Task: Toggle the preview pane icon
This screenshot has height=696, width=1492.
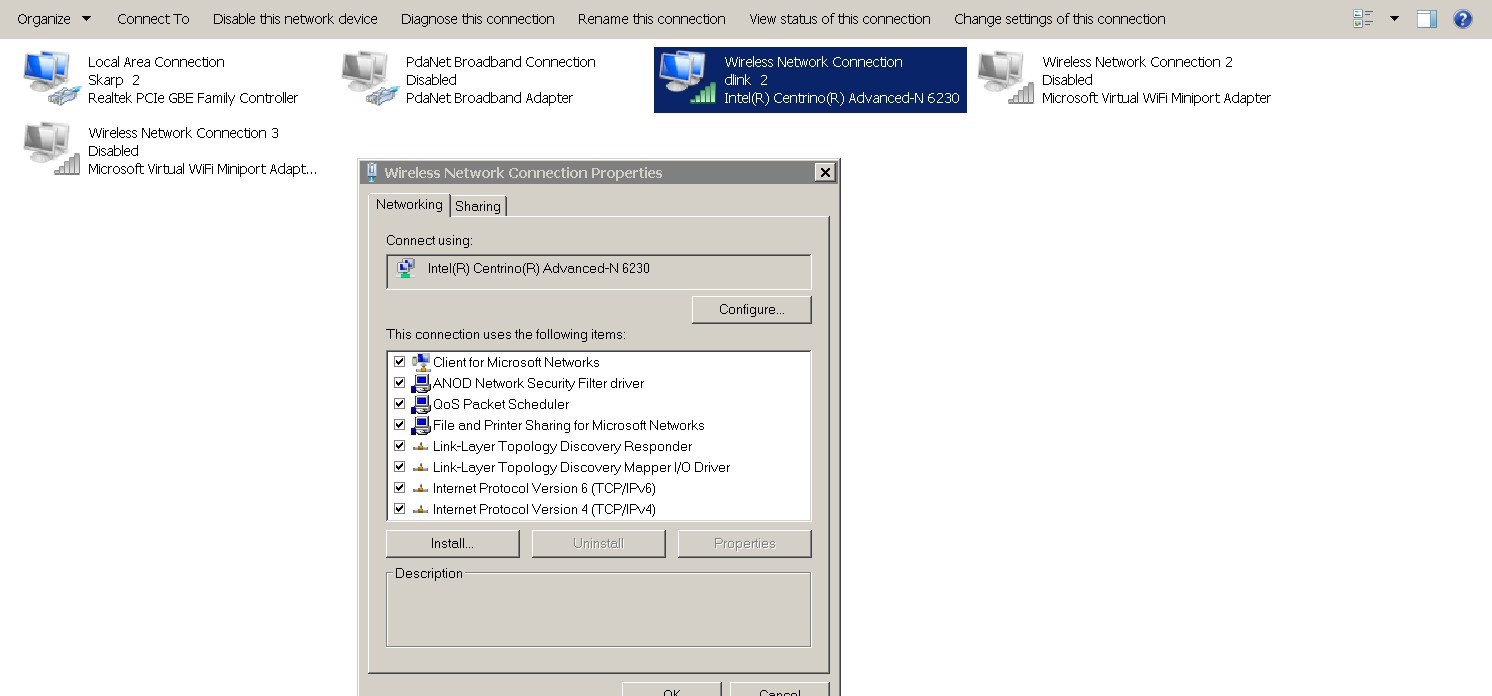Action: (1427, 18)
